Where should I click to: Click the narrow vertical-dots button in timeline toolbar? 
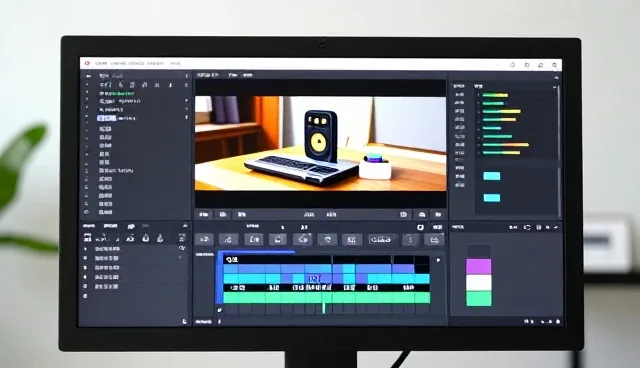pos(410,239)
